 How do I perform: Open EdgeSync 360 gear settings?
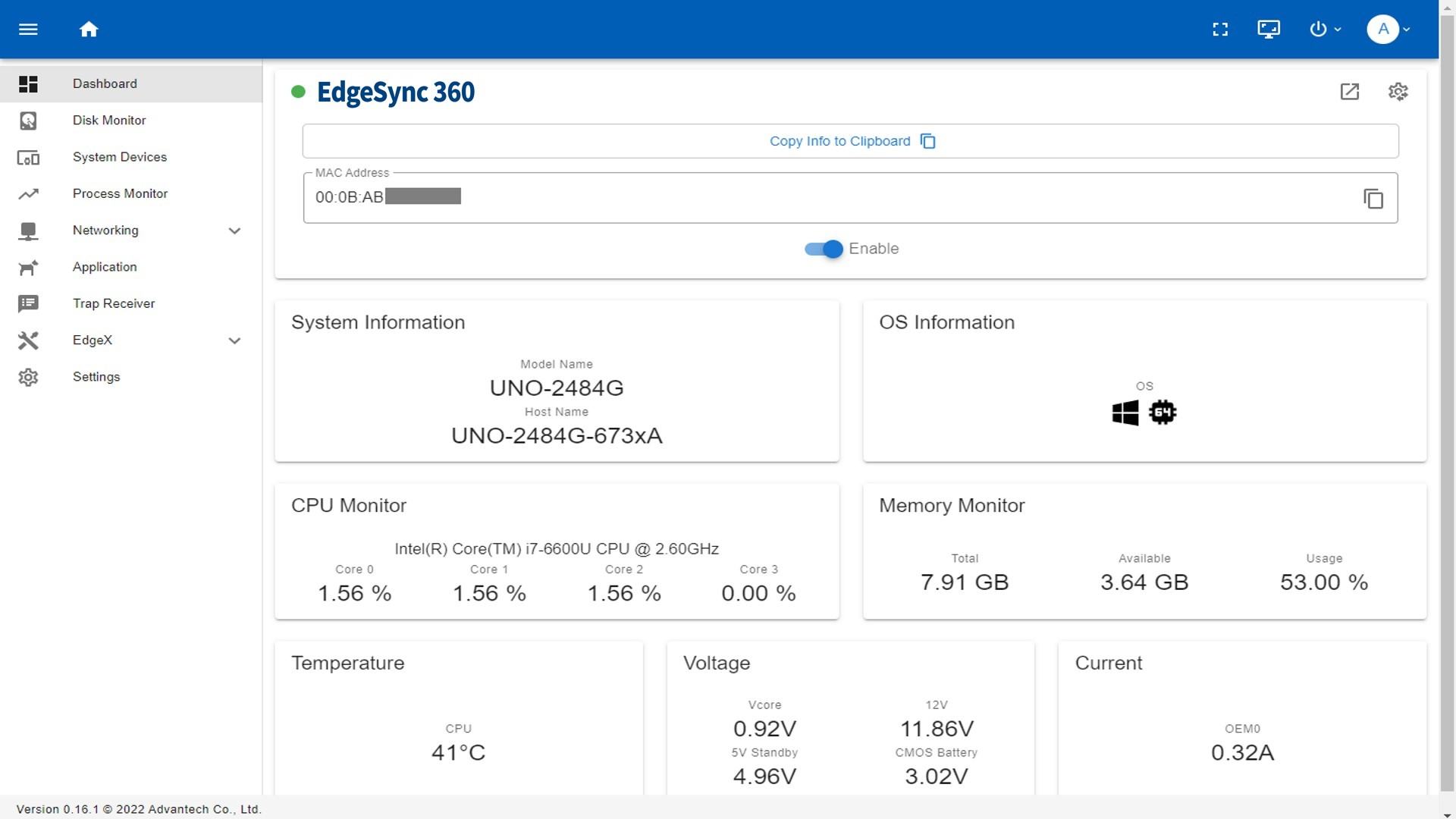pos(1398,92)
